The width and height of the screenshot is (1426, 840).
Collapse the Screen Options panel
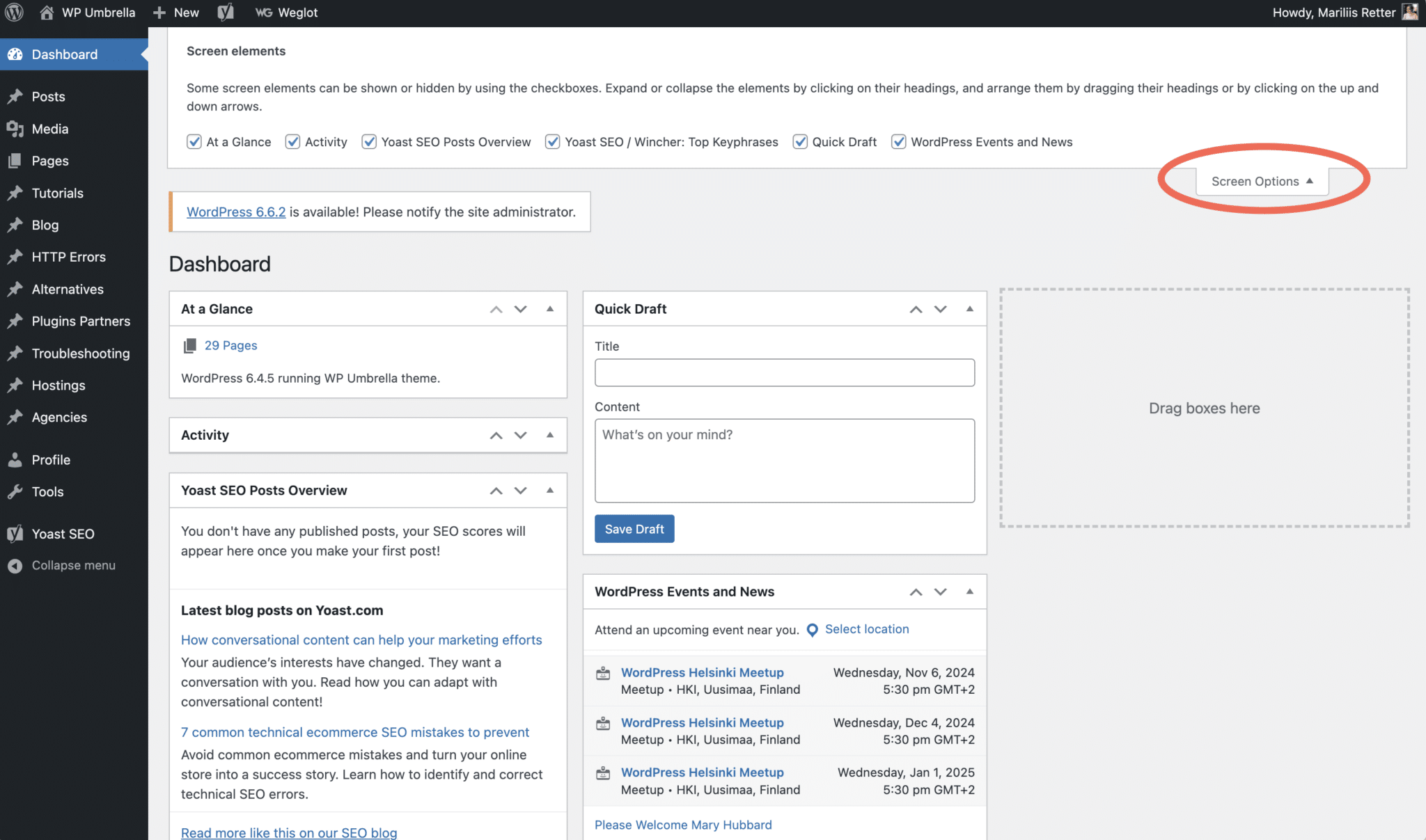tap(1261, 182)
